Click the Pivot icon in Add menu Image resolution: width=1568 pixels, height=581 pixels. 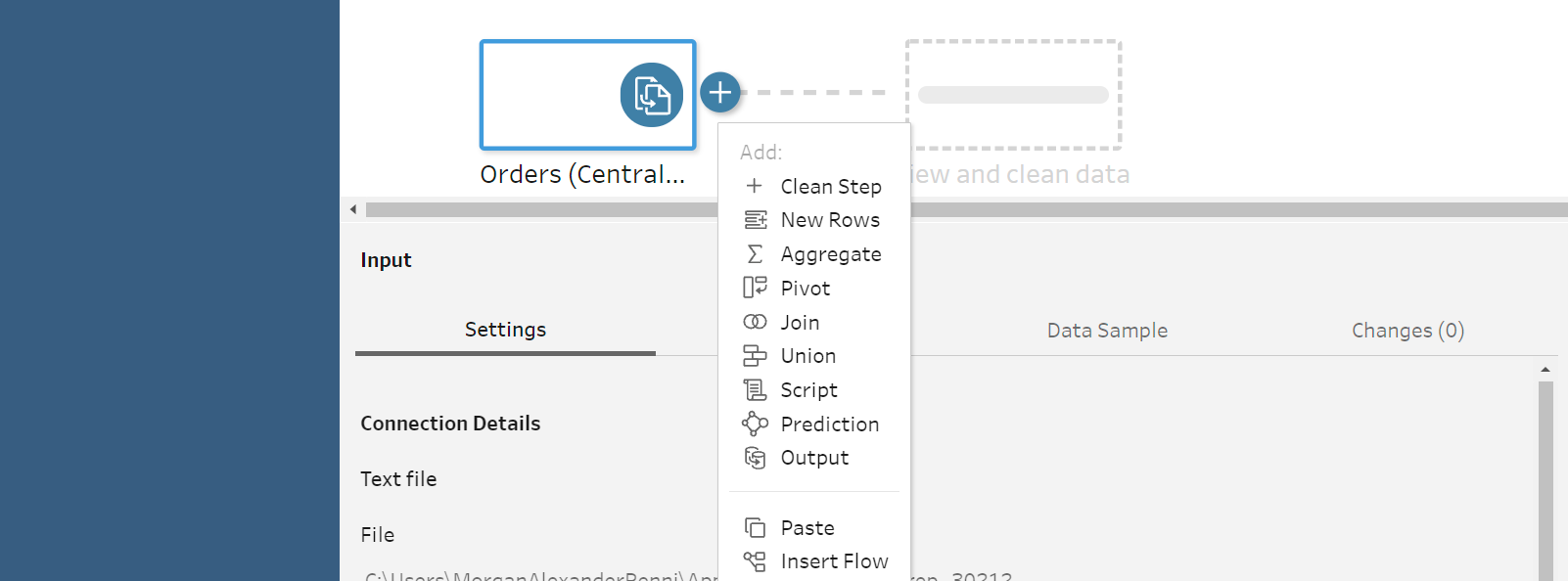tap(755, 288)
